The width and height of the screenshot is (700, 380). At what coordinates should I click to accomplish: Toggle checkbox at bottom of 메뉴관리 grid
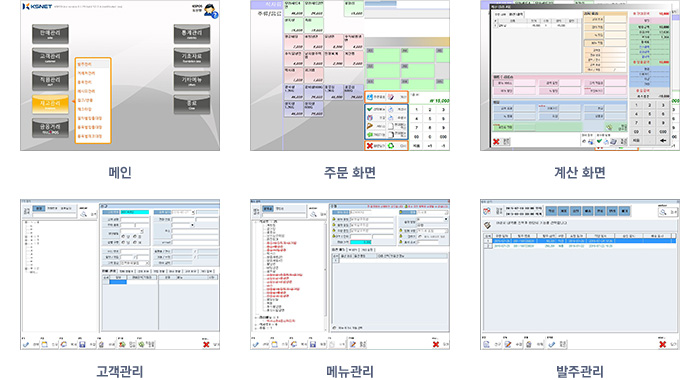335,328
